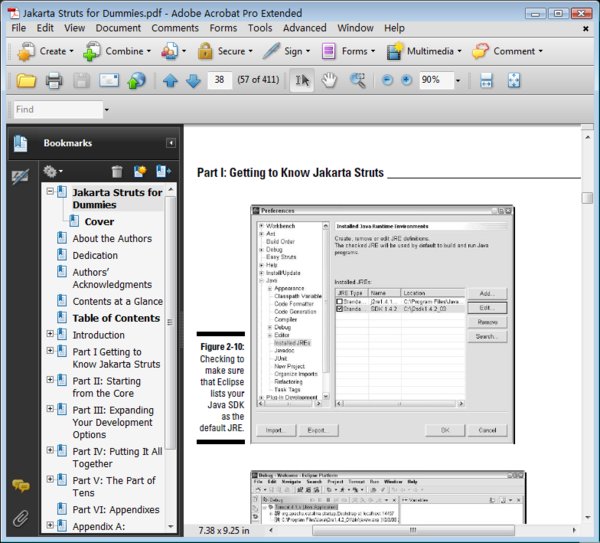The image size is (600, 543).
Task: Open the Comments menu
Action: (175, 28)
